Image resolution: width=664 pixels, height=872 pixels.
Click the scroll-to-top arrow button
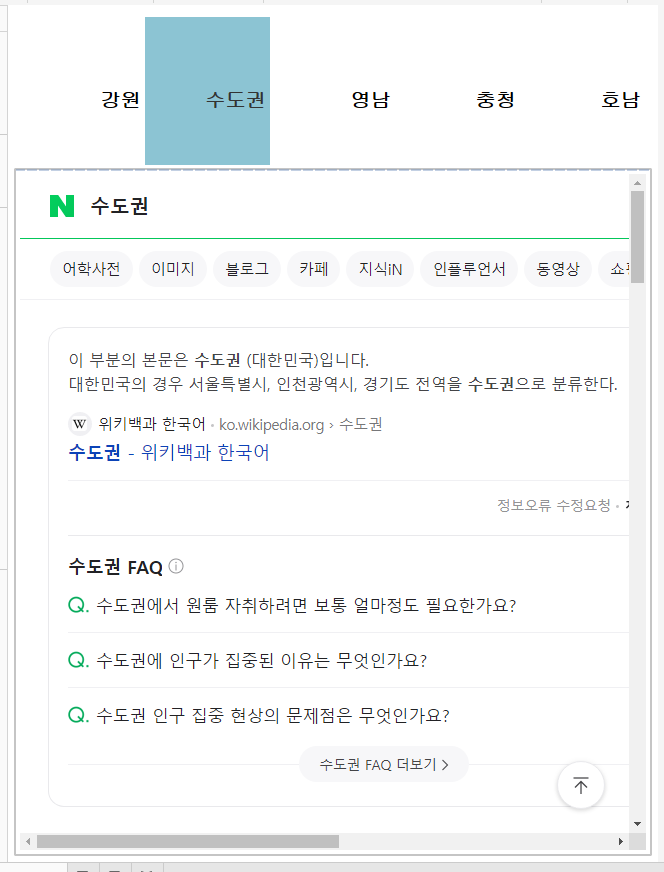(x=580, y=786)
